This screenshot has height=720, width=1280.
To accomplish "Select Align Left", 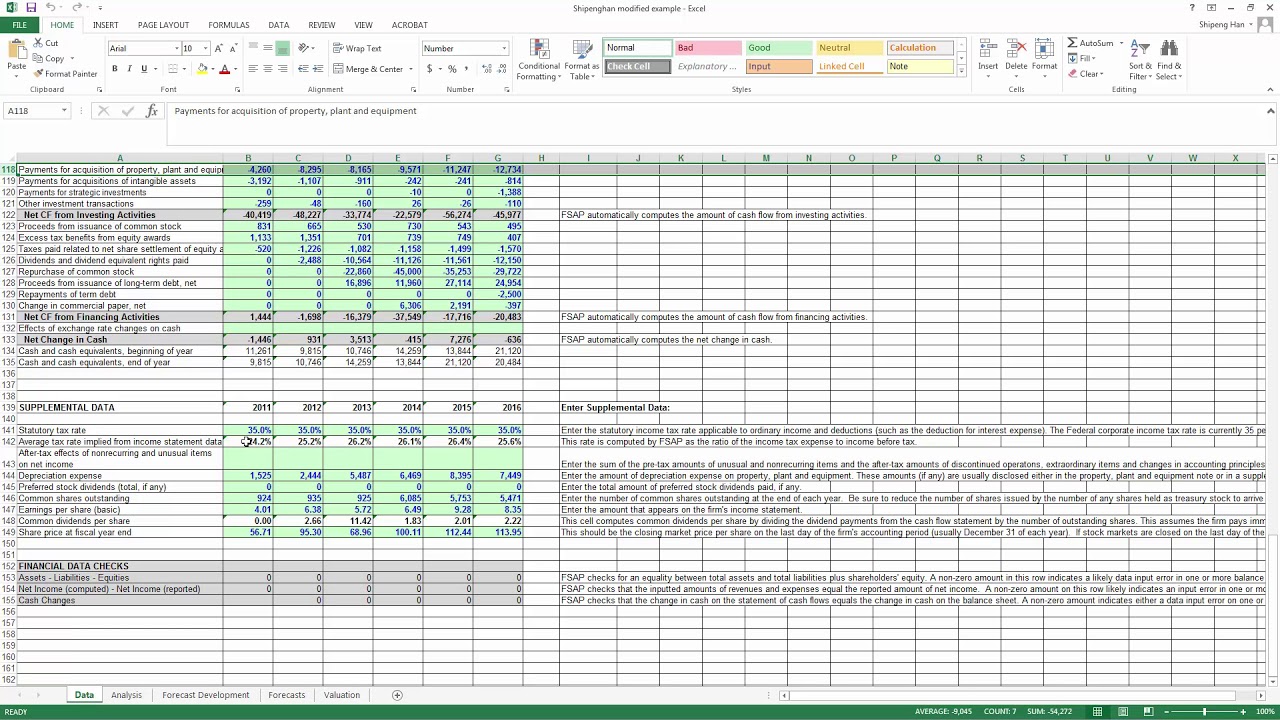I will click(x=253, y=69).
